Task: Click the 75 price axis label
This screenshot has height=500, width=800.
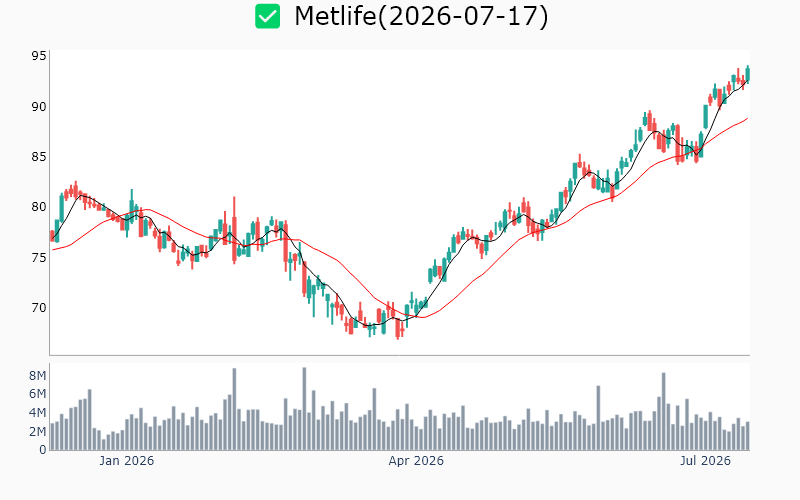Action: [x=39, y=257]
